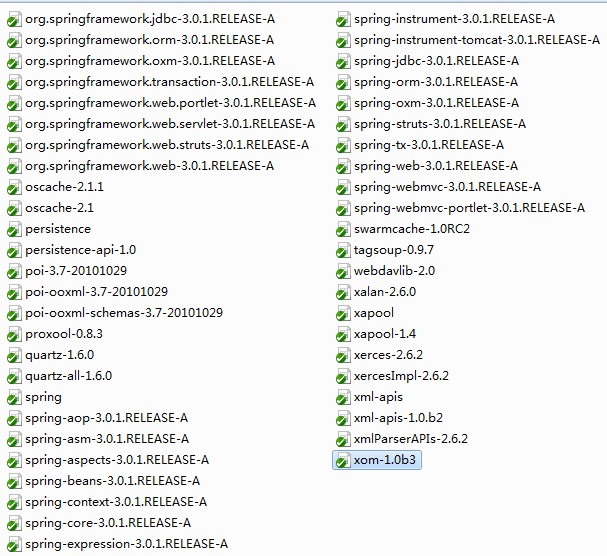
Task: Select file name org.springframework.web.struts-3.0.1.RELEASE-A
Action: [x=167, y=145]
